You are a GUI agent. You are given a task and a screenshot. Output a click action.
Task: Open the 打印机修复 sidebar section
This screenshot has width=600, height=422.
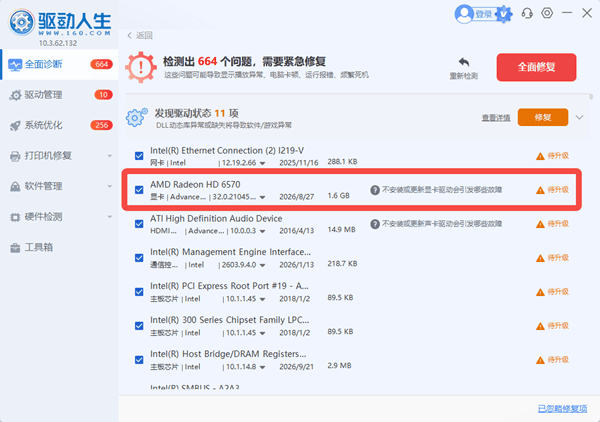pyautogui.click(x=60, y=156)
